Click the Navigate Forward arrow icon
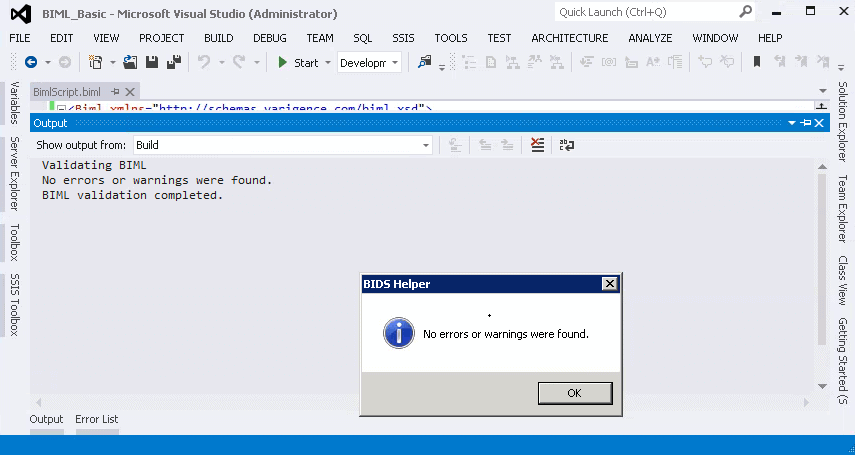The image size is (855, 455). [x=65, y=63]
